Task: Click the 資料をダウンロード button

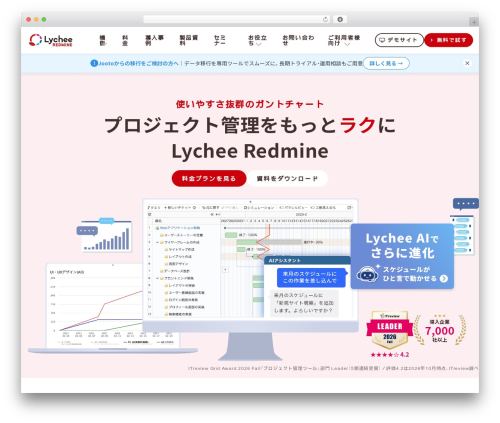Action: (x=287, y=178)
